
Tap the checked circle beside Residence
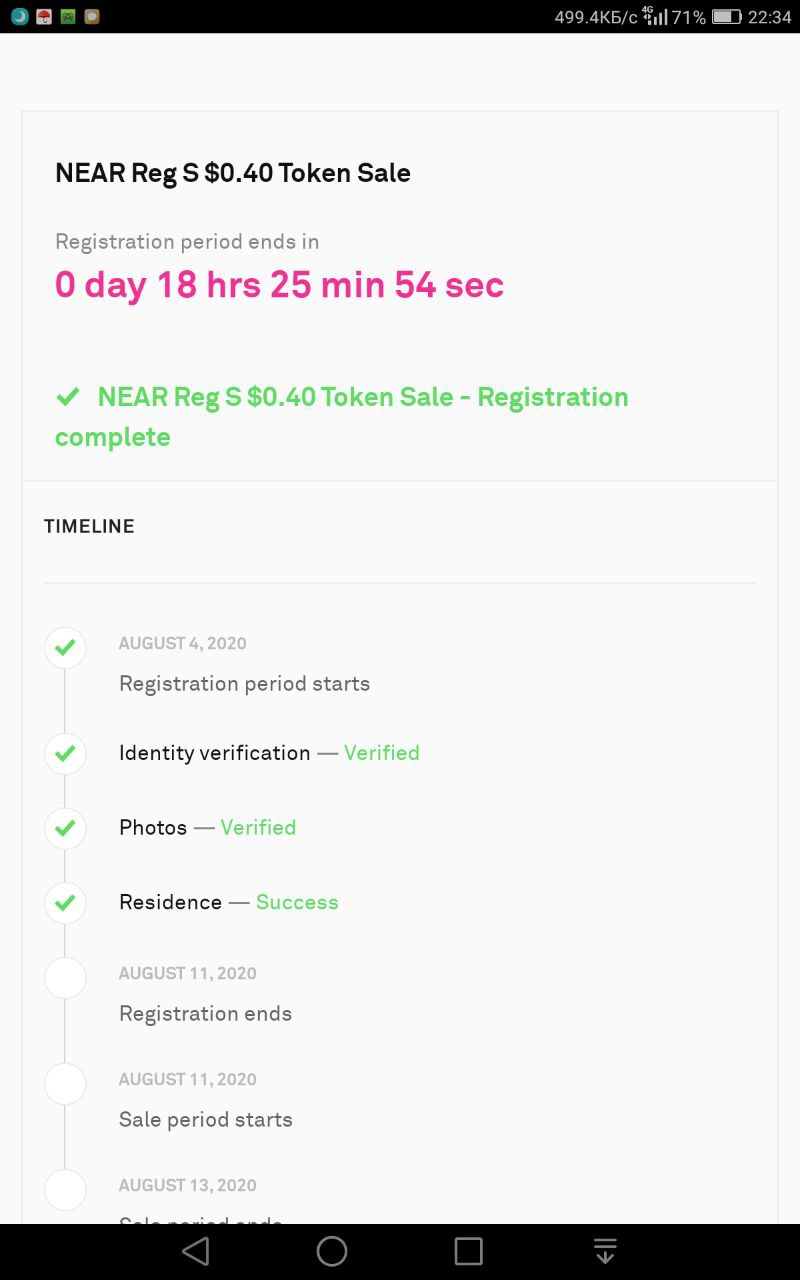pyautogui.click(x=65, y=903)
